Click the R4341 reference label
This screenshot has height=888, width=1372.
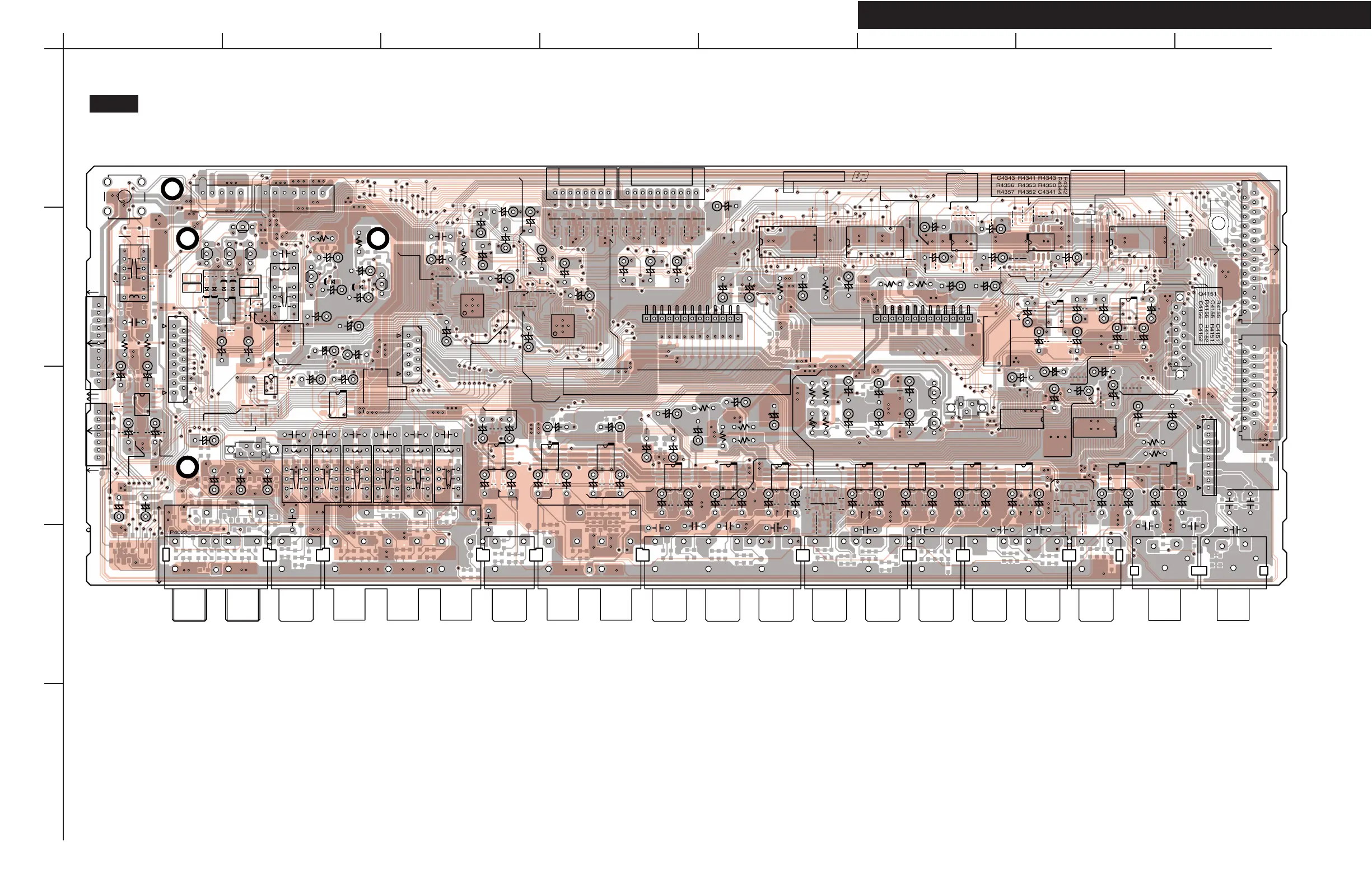1026,178
